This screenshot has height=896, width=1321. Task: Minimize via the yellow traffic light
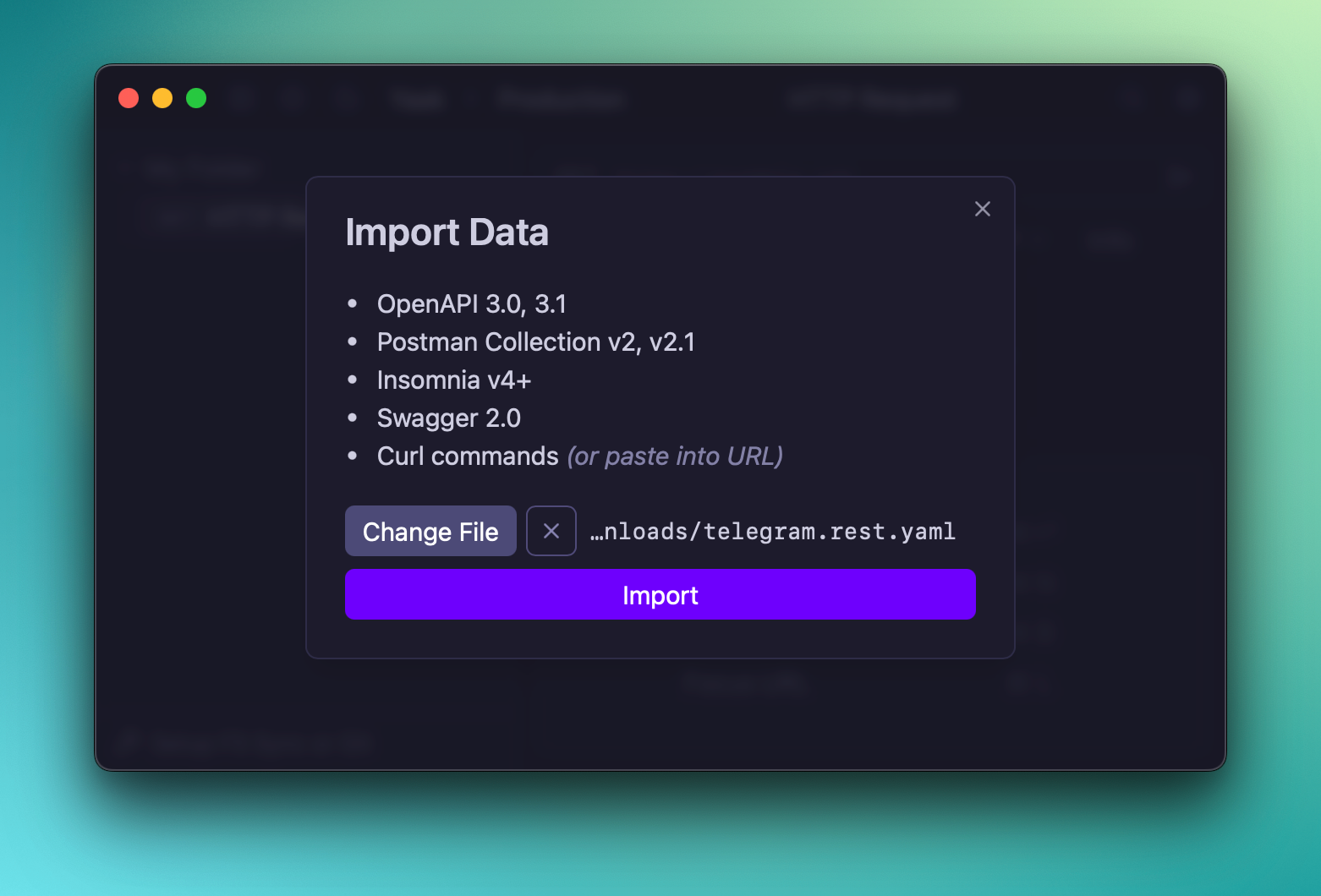(x=162, y=98)
